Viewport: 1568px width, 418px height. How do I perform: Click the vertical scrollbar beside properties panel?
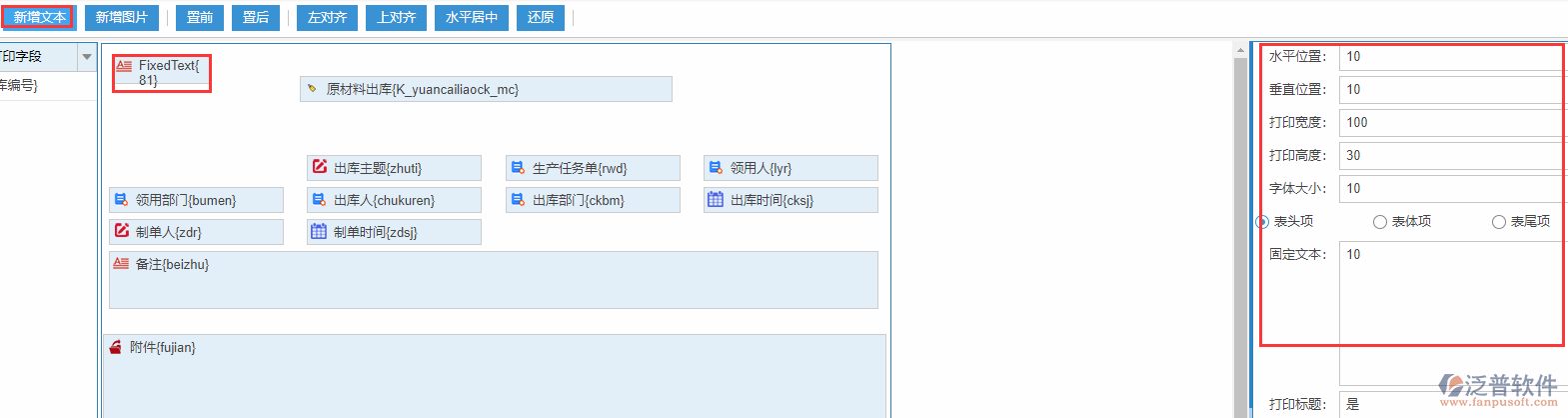coord(1241,230)
